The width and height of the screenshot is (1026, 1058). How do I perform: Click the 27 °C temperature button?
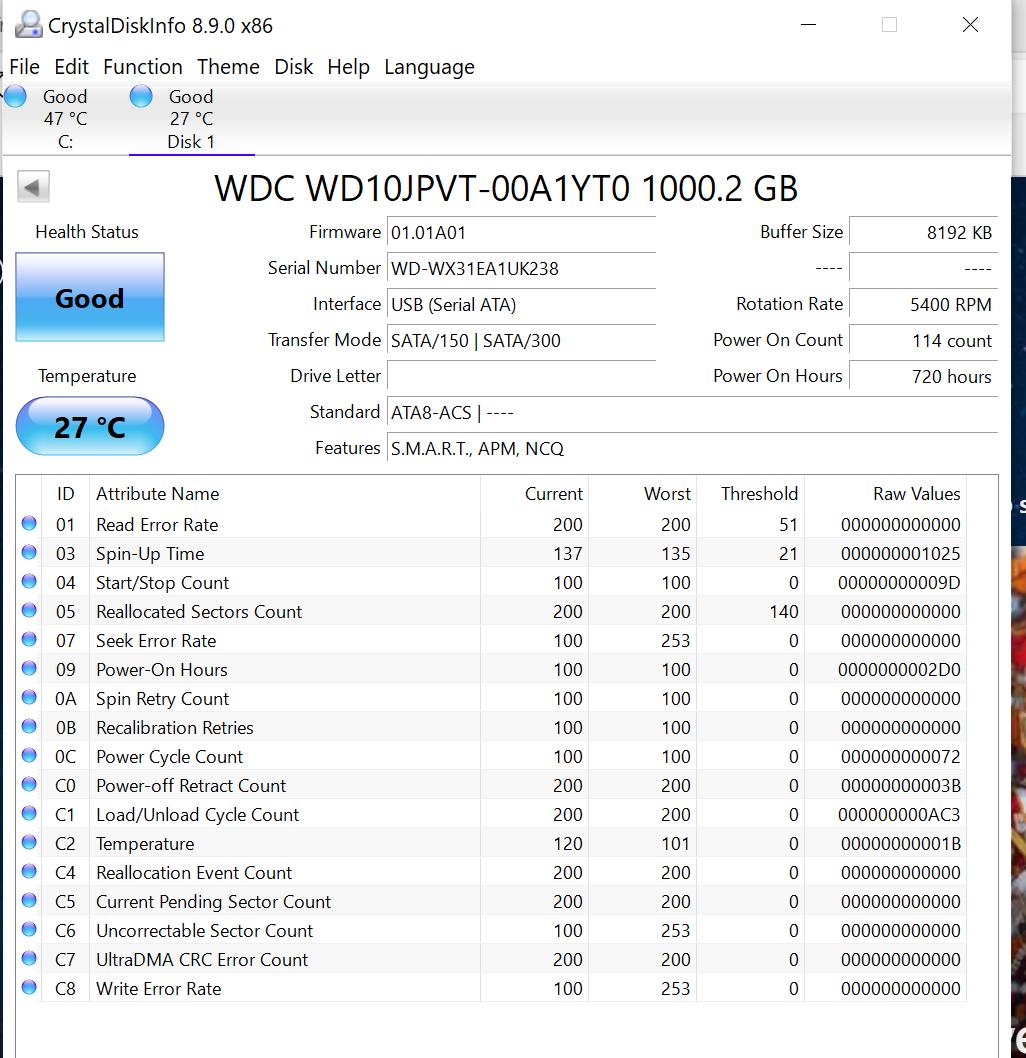90,426
